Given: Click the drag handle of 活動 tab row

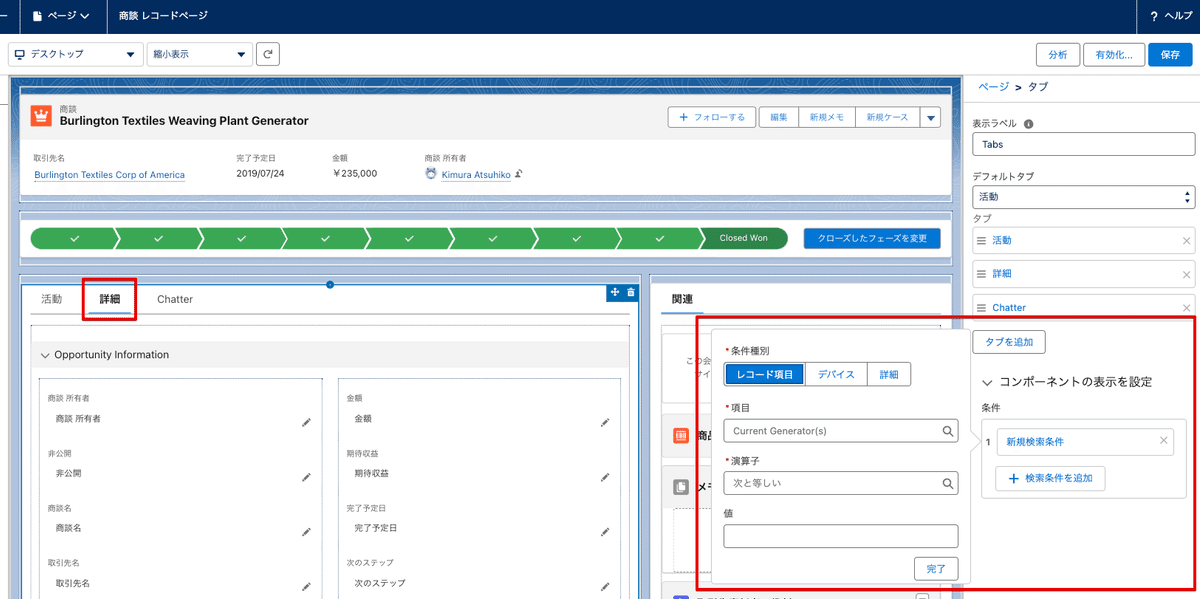Looking at the screenshot, I should pyautogui.click(x=982, y=241).
